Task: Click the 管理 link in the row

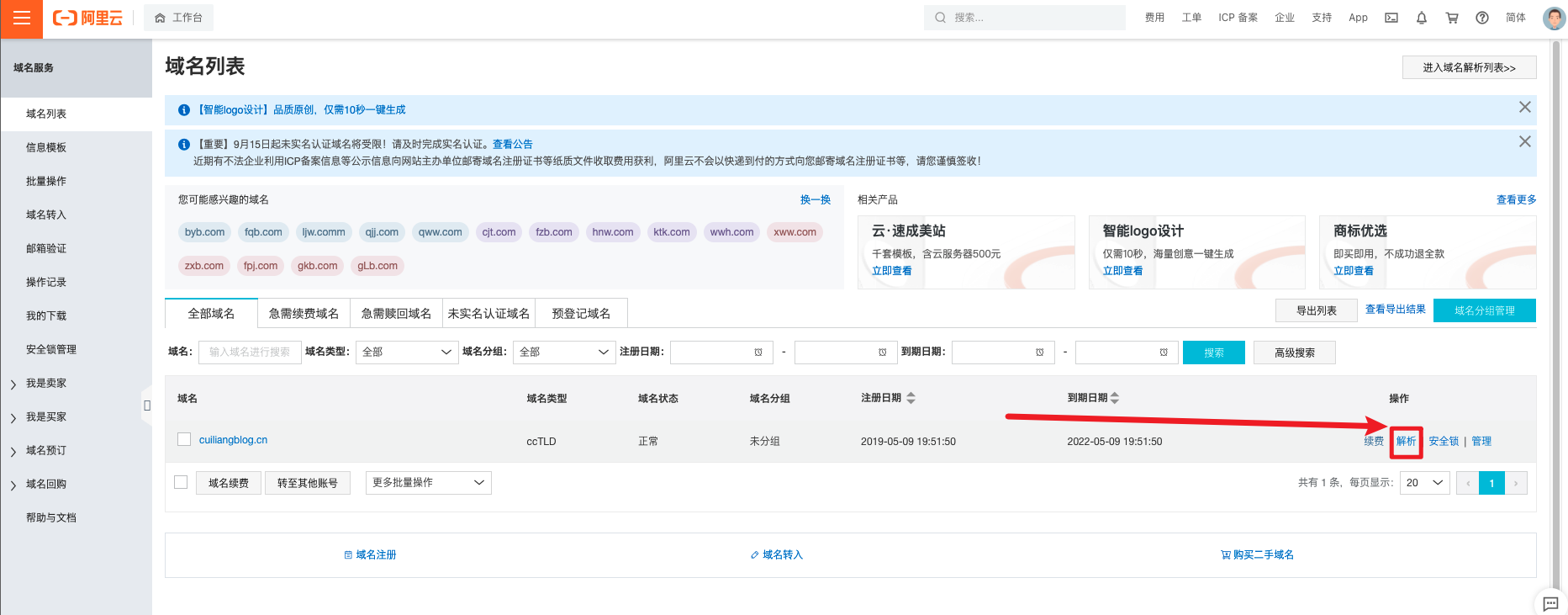Action: 1481,441
